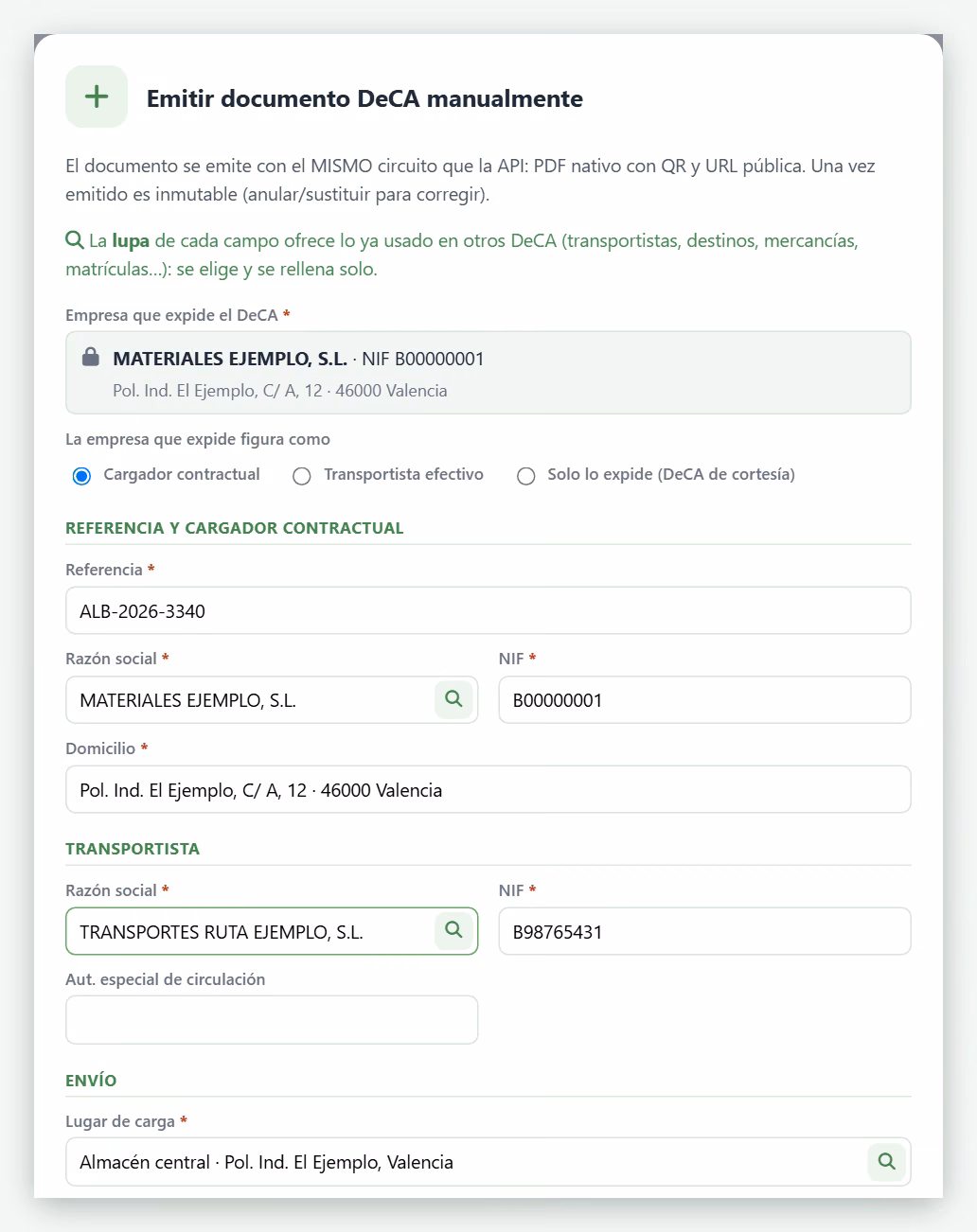Click the 'Aut. especial de circulación' label
The height and width of the screenshot is (1232, 977).
click(x=166, y=979)
